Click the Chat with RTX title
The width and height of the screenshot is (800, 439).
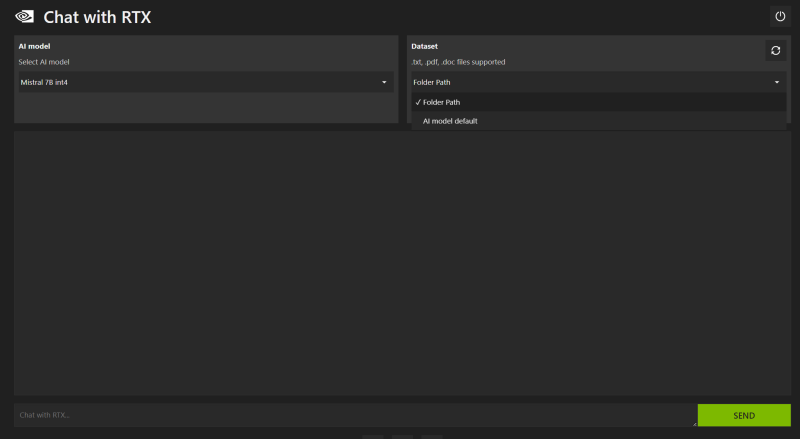tap(97, 17)
